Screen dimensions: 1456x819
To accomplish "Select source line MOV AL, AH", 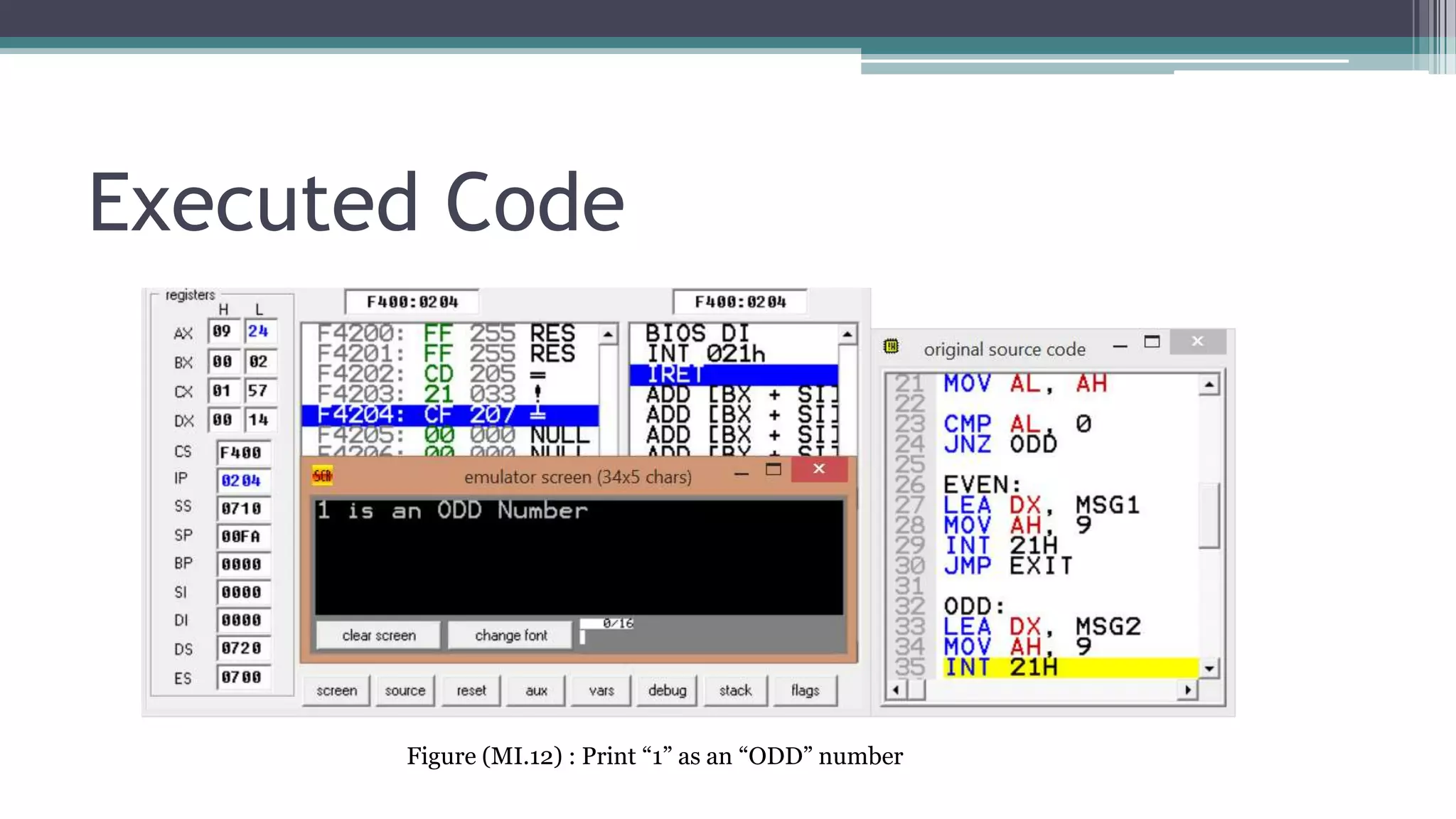I will [x=1025, y=384].
